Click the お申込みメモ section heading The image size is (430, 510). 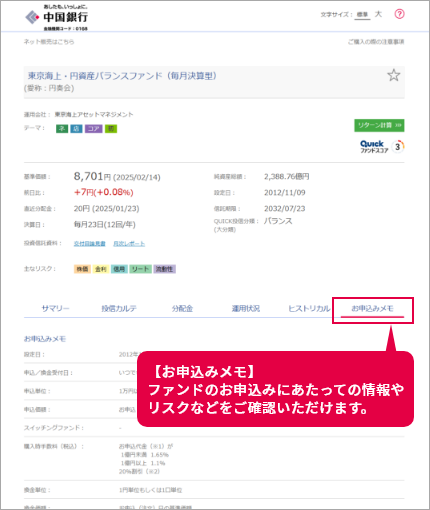(45, 339)
